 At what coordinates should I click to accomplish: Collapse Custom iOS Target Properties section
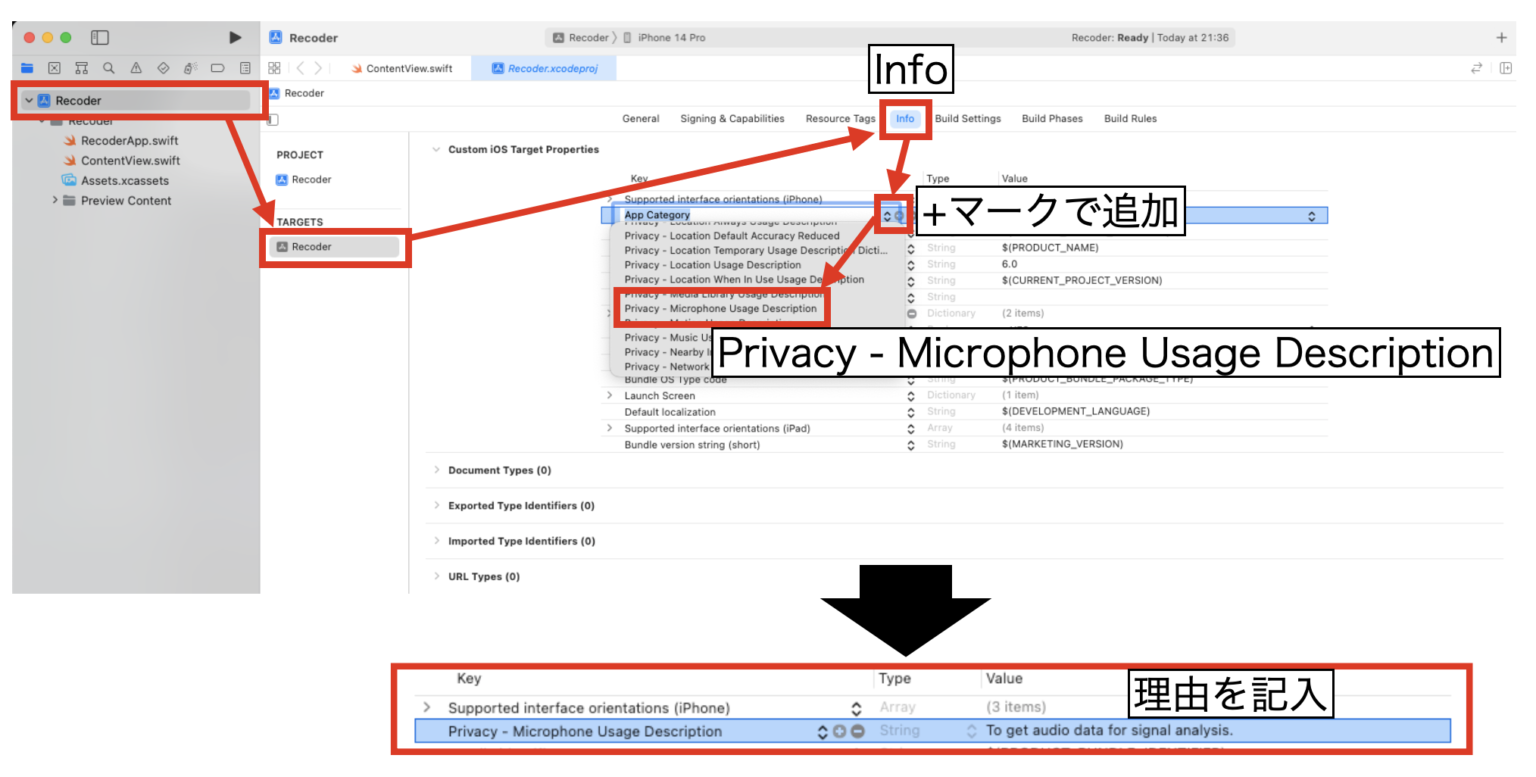pos(436,150)
